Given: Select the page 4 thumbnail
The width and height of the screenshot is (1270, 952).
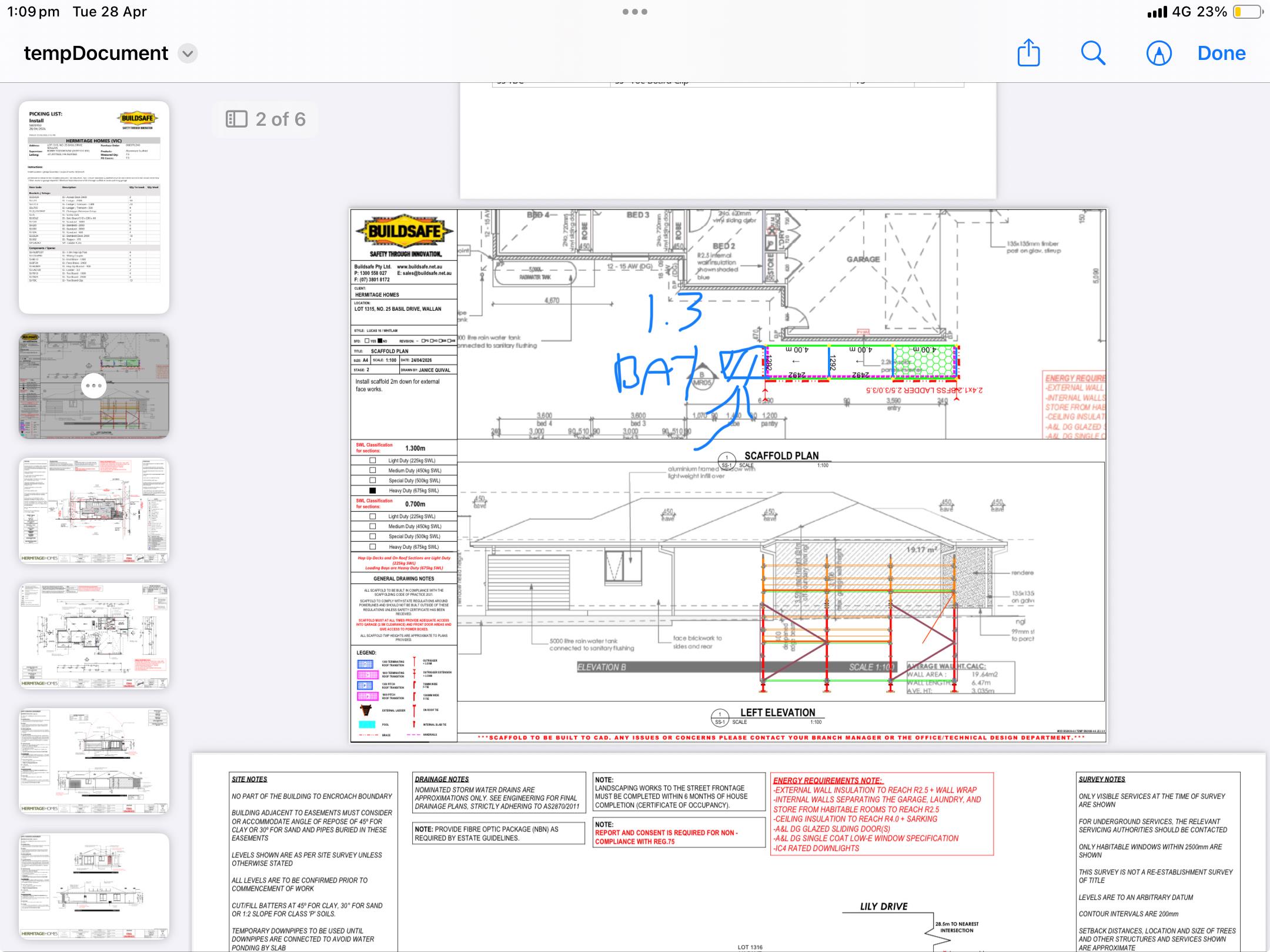Looking at the screenshot, I should (x=94, y=635).
